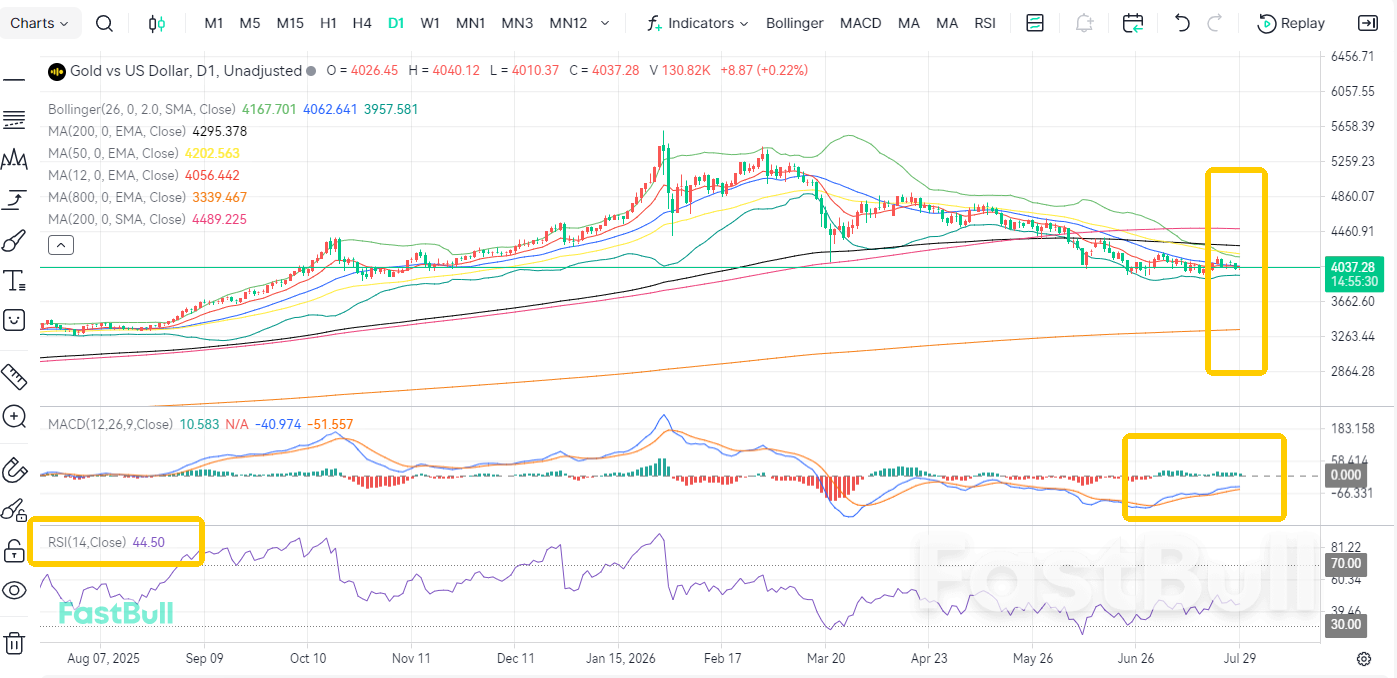Select MA(50, 0, EMA, Close) legend
1397x678 pixels.
point(114,153)
